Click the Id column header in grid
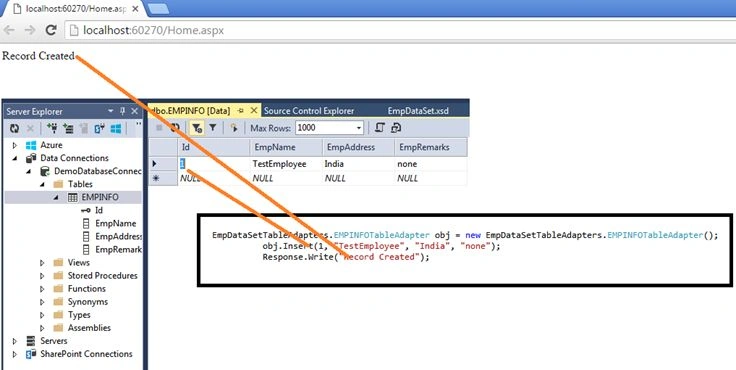The height and width of the screenshot is (370, 736). coord(214,147)
